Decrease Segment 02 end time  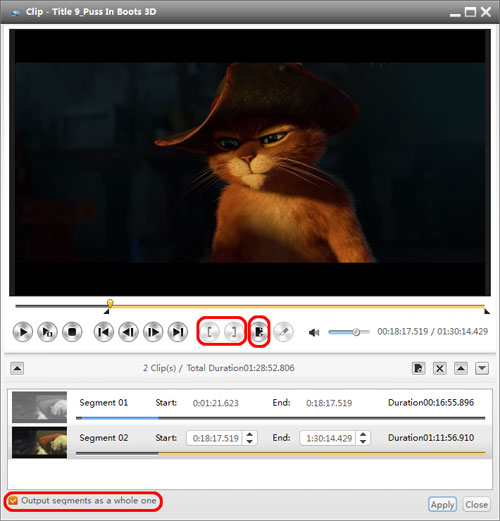pos(363,442)
